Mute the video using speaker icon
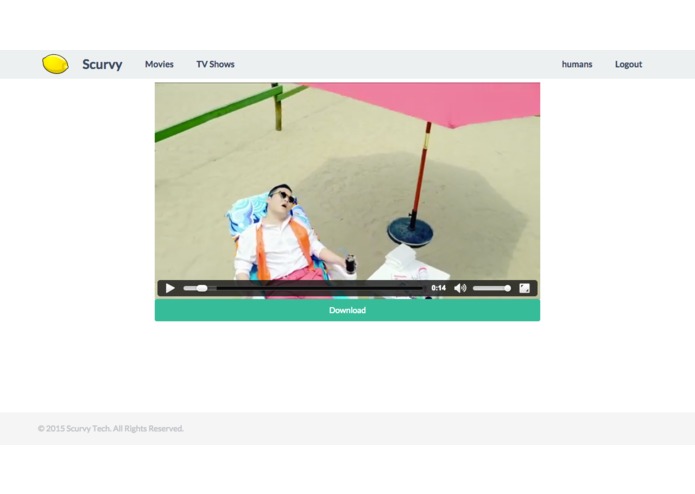The image size is (695, 494). (x=460, y=288)
